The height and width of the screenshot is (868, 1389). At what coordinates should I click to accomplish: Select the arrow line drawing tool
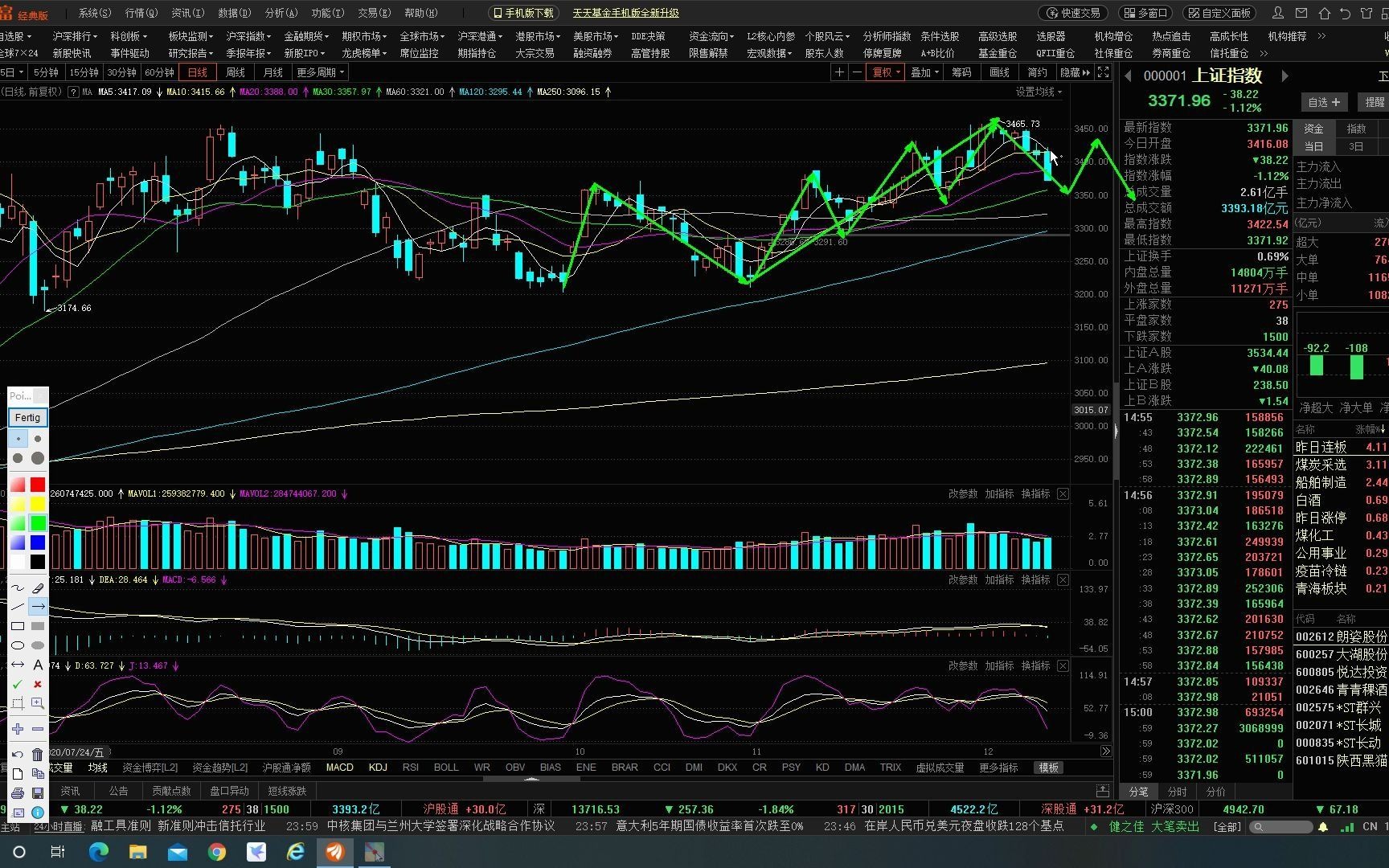pos(38,607)
